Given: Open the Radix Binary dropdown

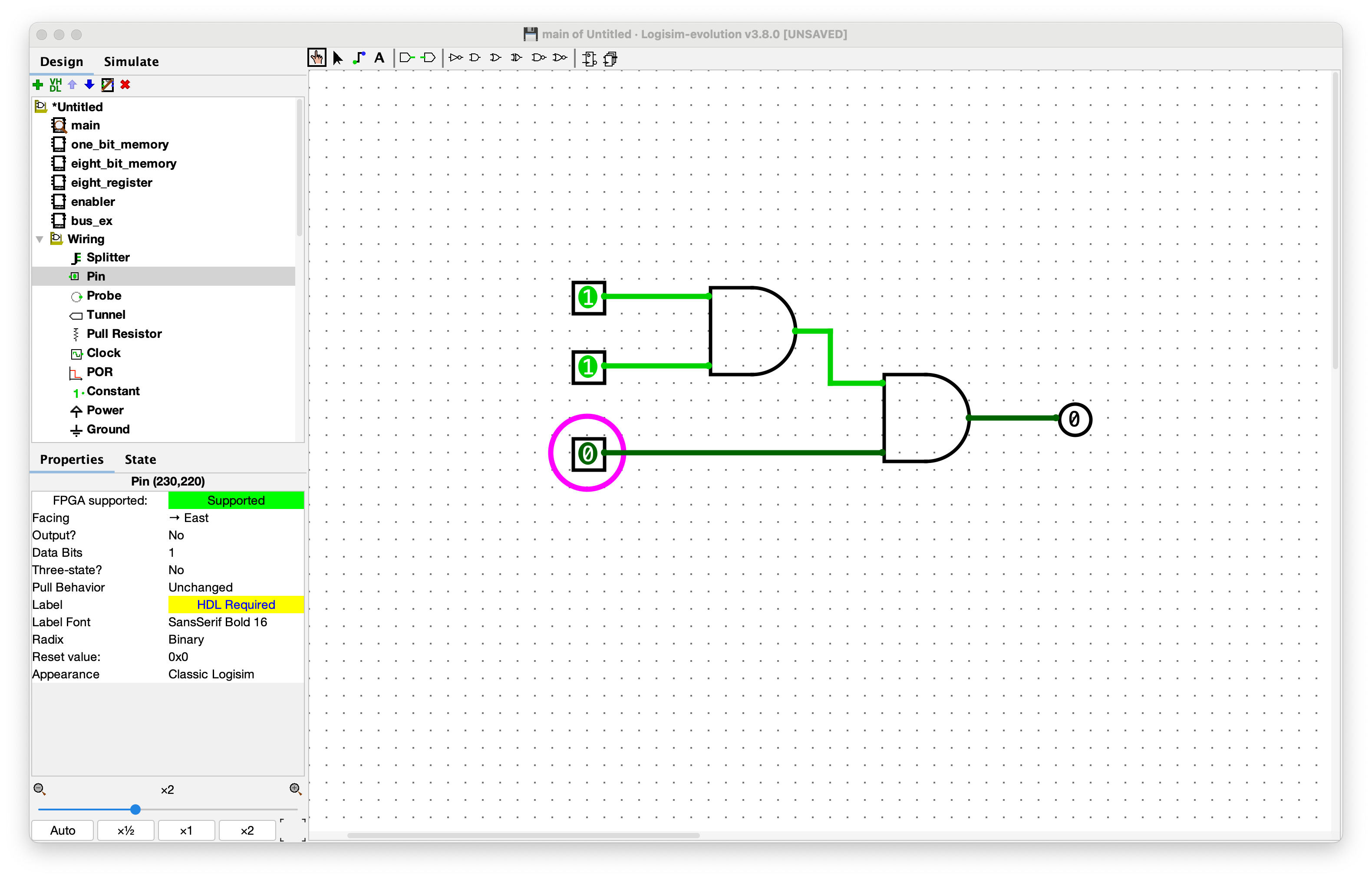Looking at the screenshot, I should click(236, 639).
